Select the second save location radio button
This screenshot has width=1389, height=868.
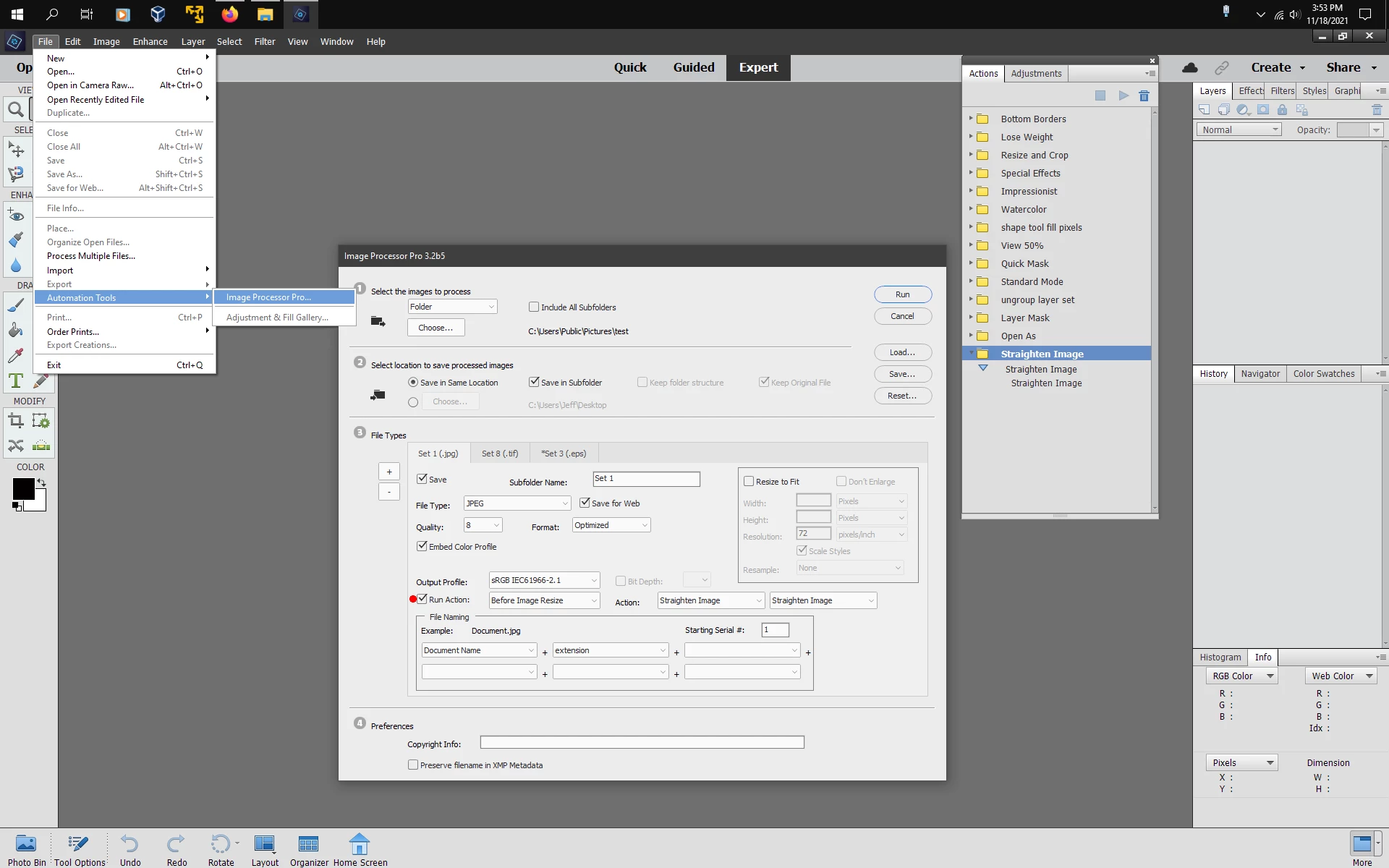point(413,402)
